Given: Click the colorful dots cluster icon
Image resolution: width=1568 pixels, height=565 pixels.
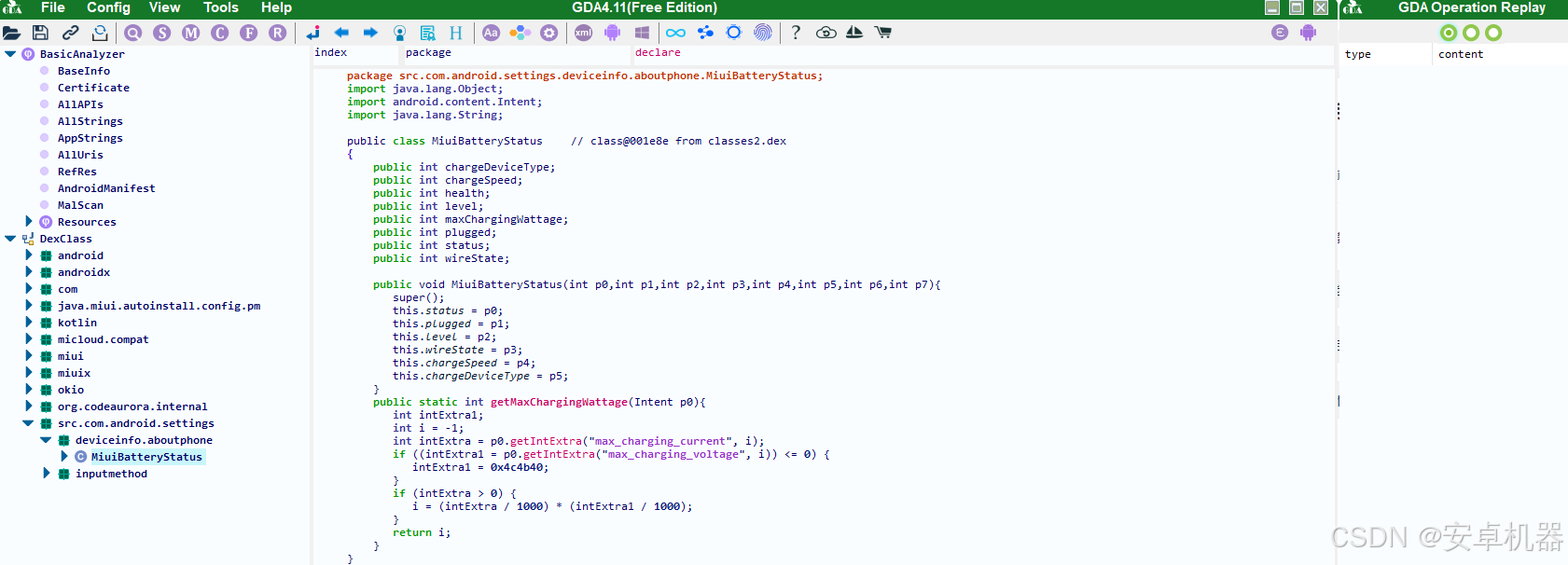Looking at the screenshot, I should [x=520, y=33].
